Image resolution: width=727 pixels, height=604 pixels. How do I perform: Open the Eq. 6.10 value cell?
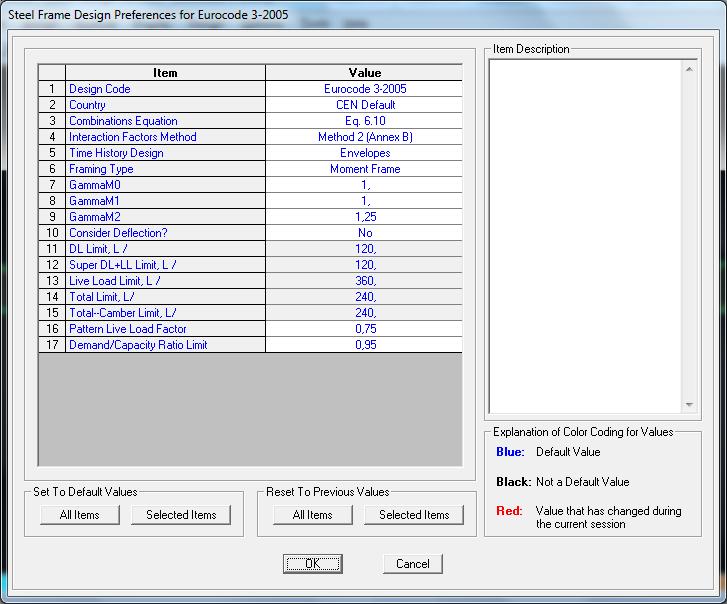click(364, 121)
